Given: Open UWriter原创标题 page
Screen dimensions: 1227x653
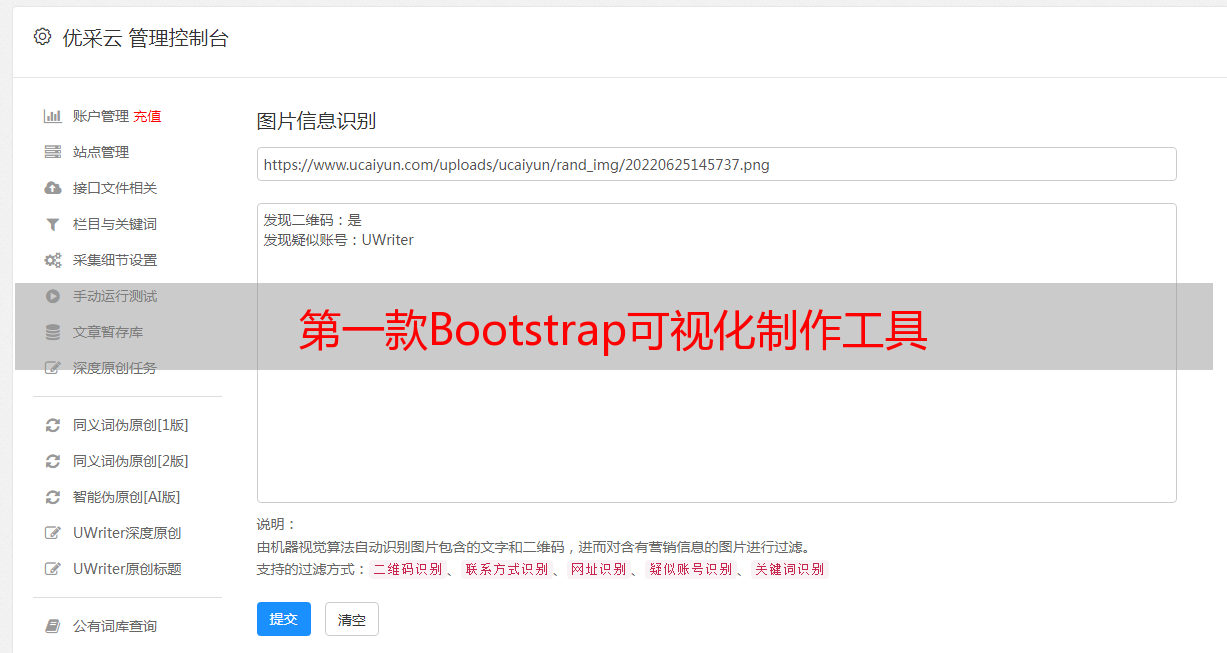Looking at the screenshot, I should point(127,569).
